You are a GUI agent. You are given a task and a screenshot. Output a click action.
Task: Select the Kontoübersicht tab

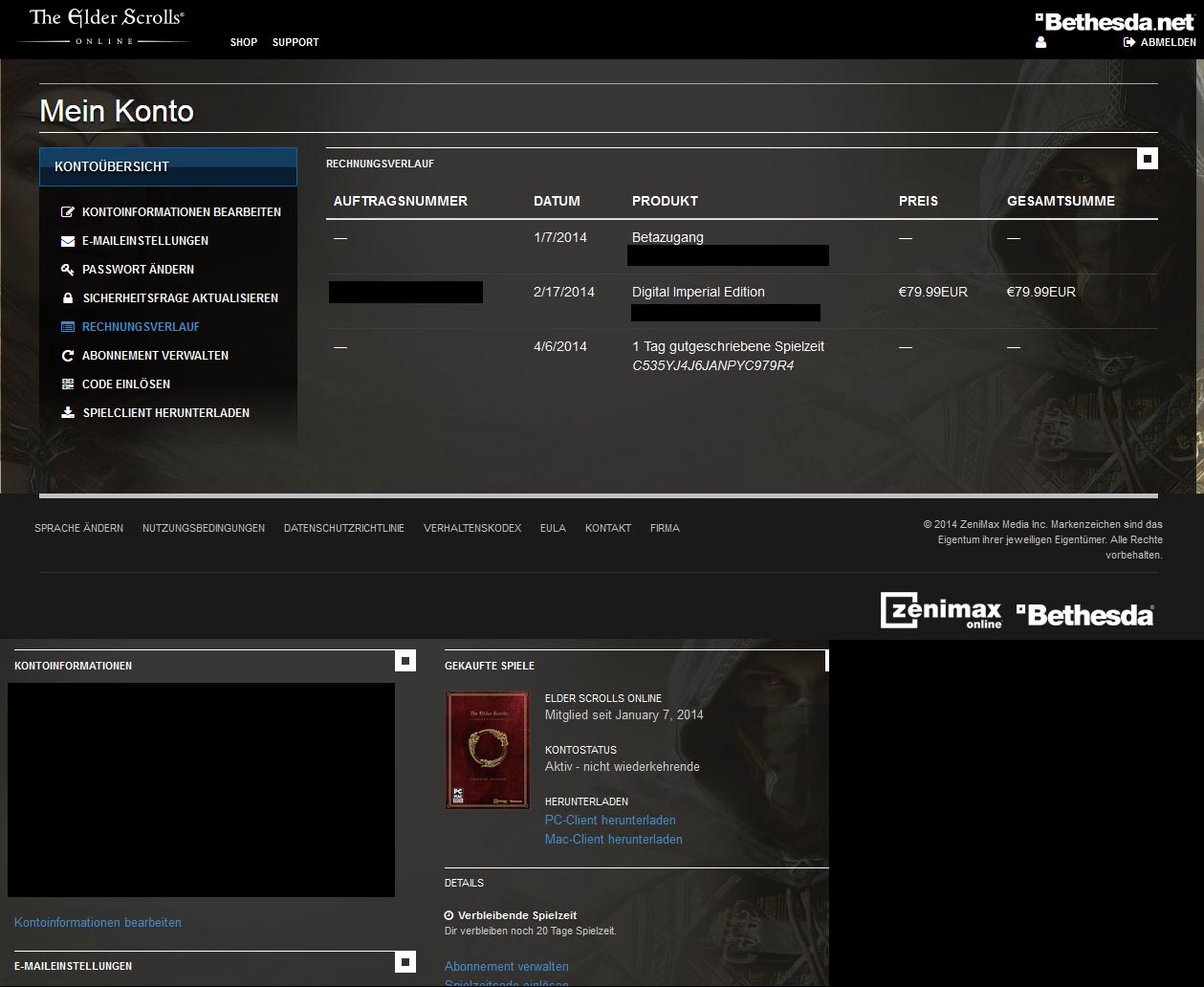click(168, 166)
